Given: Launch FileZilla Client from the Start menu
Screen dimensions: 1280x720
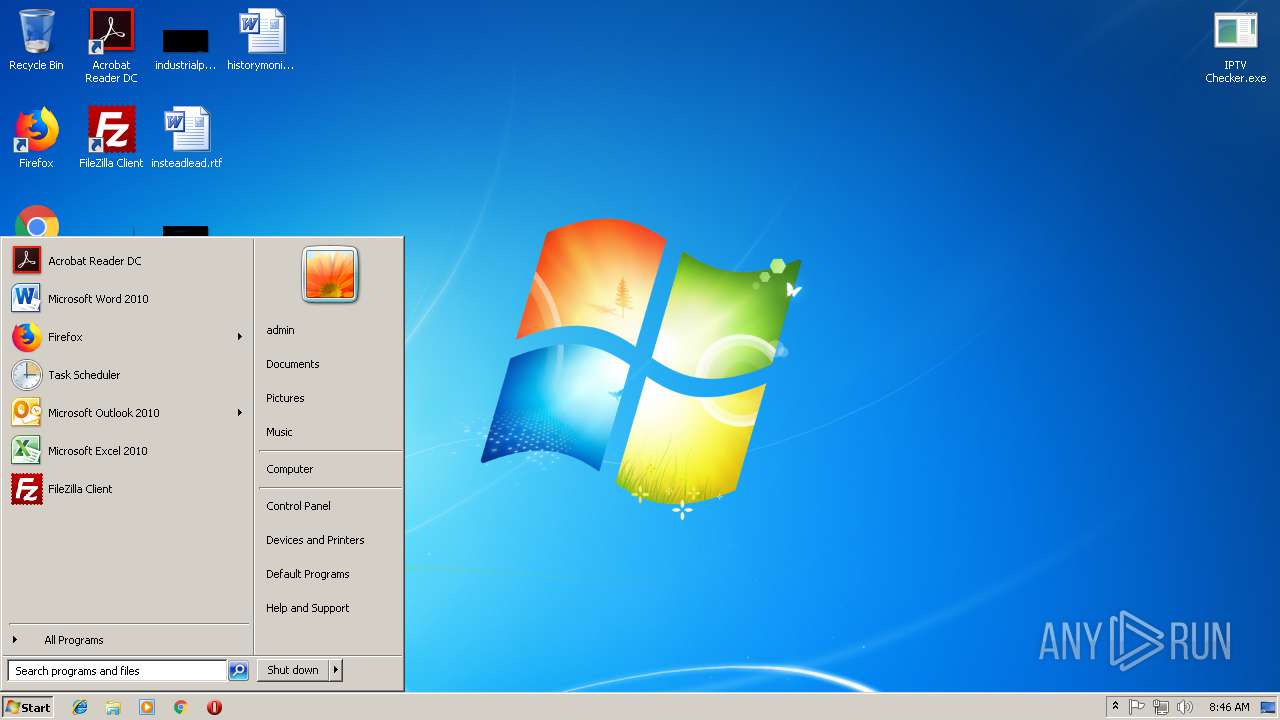Looking at the screenshot, I should click(128, 489).
